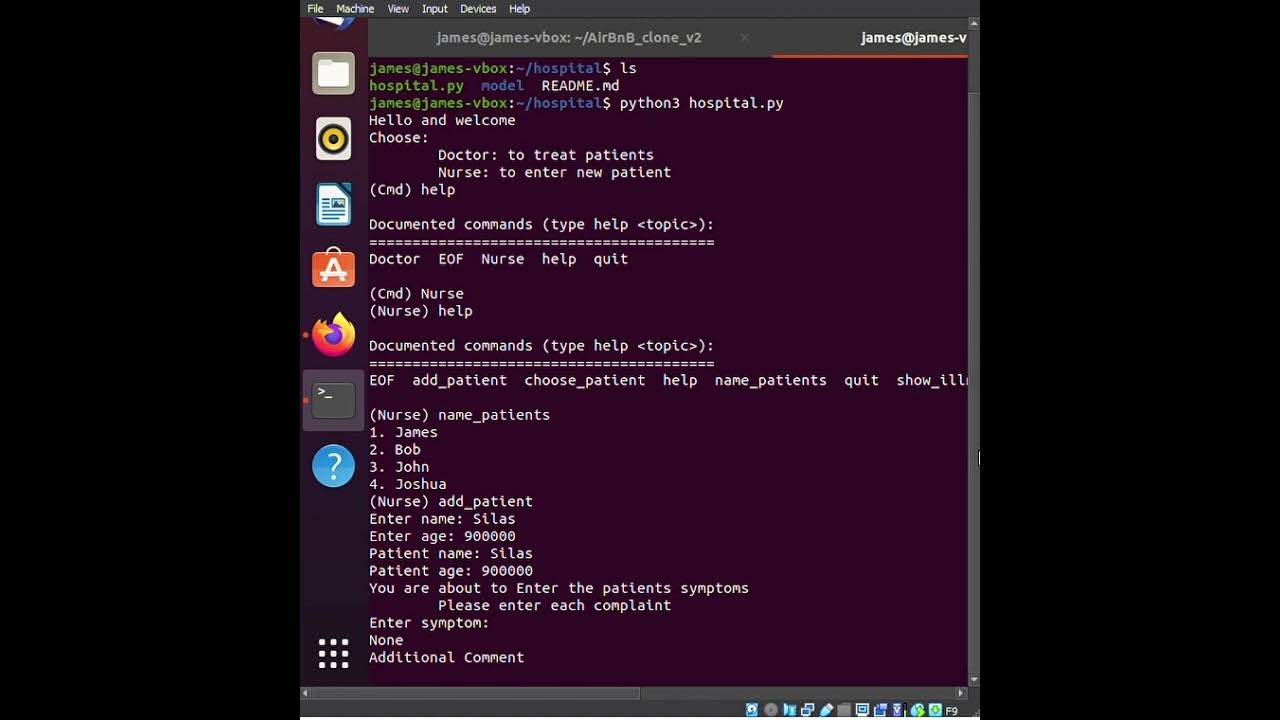The height and width of the screenshot is (720, 1280).
Task: Click the 'Additional Comment' line
Action: [x=446, y=658]
